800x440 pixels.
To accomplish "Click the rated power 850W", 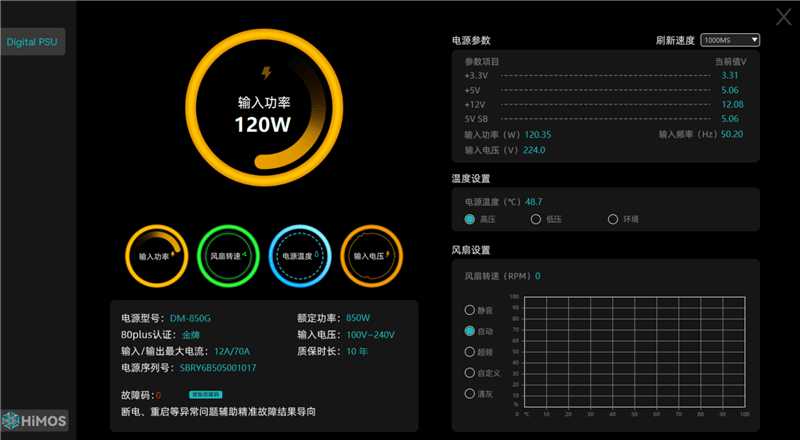I will (x=358, y=318).
